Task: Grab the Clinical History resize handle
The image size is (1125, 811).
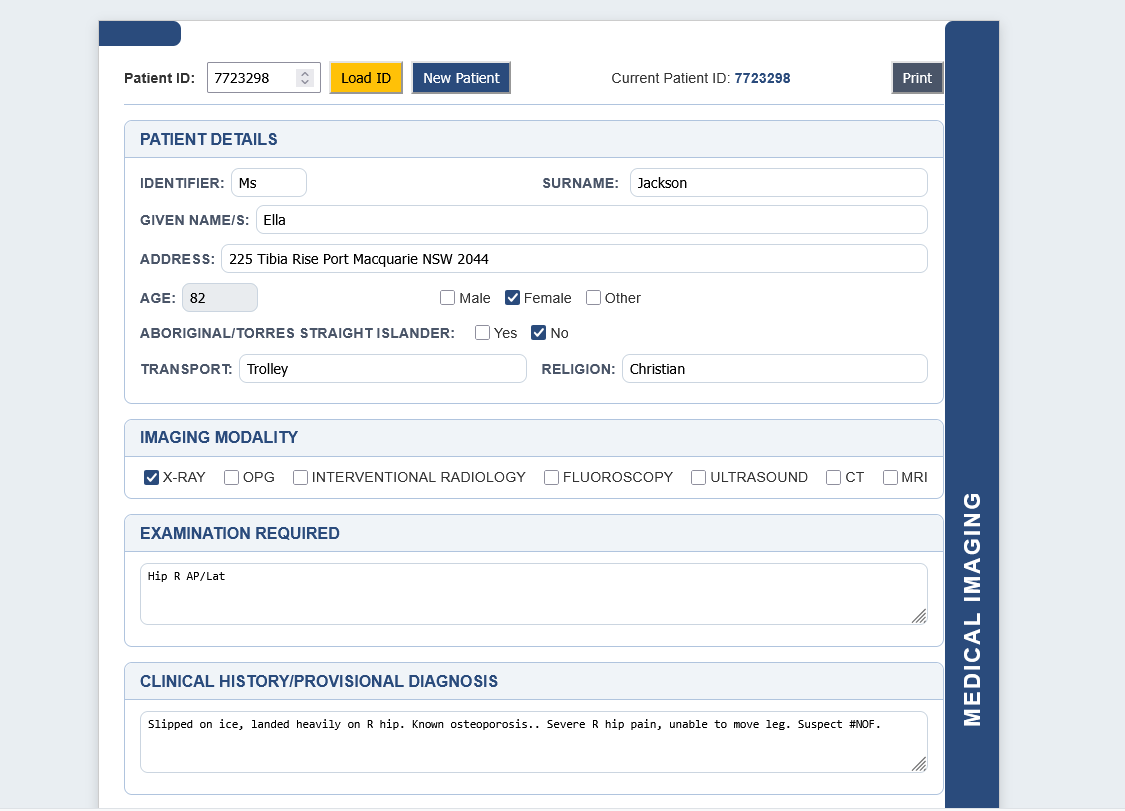Action: 919,764
